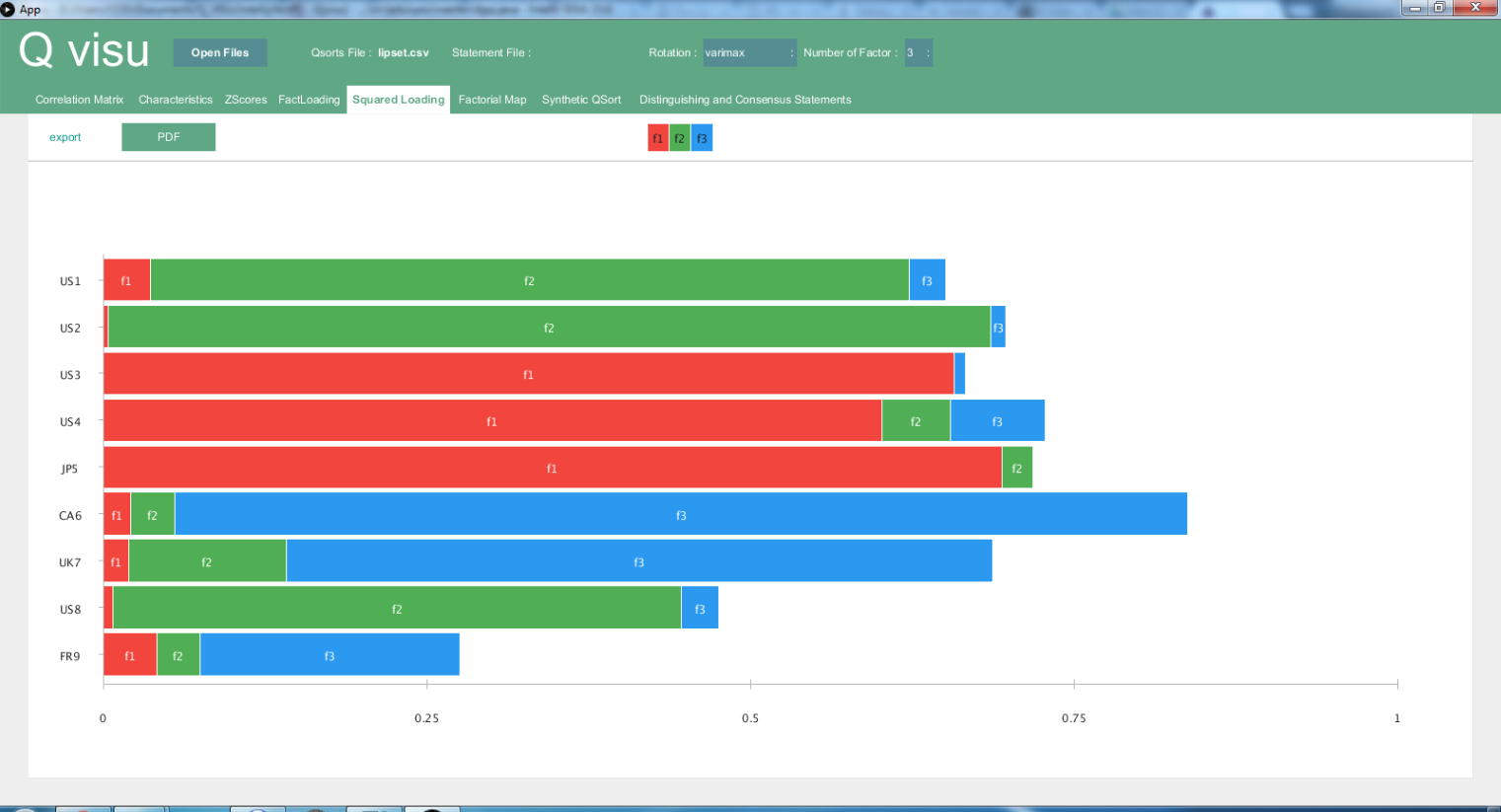Select the red f1 segment of US1
This screenshot has width=1501, height=812.
127,280
